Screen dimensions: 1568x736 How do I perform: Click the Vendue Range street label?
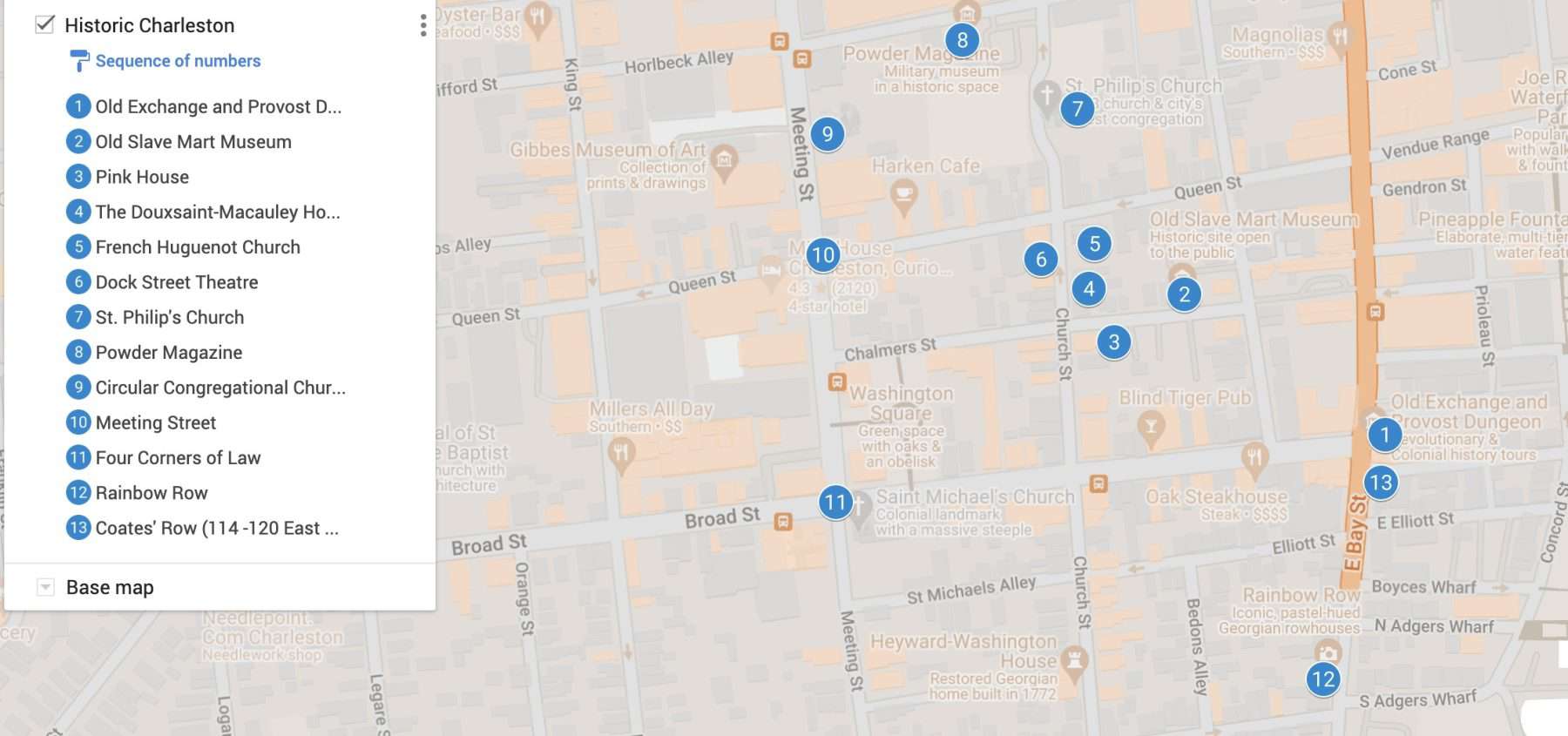[x=1436, y=145]
